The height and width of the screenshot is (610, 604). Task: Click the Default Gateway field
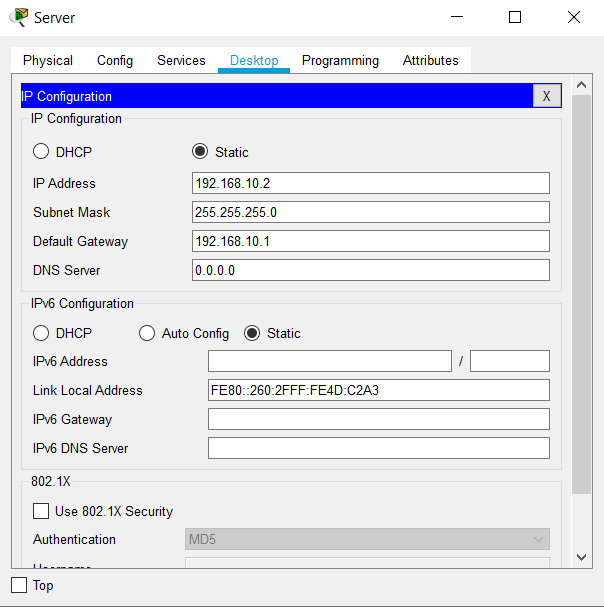[371, 241]
